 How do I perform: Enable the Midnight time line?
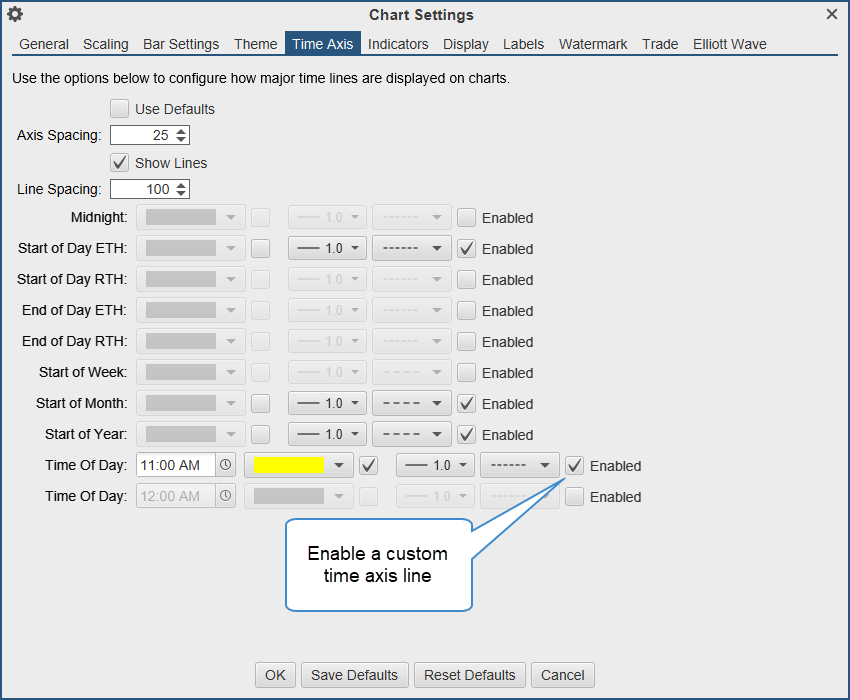pyautogui.click(x=467, y=218)
